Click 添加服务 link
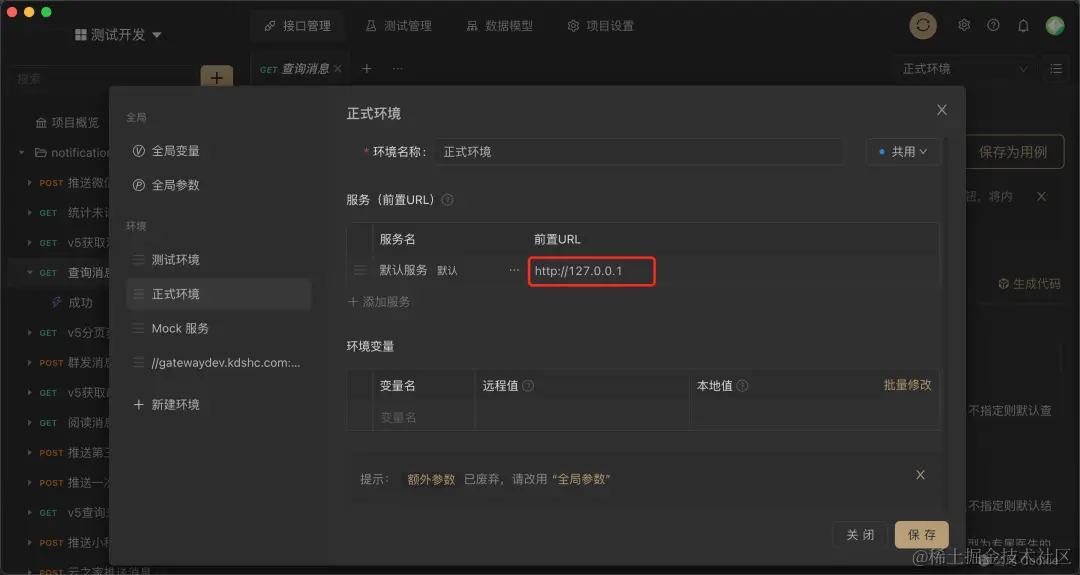The image size is (1080, 575). pos(380,302)
